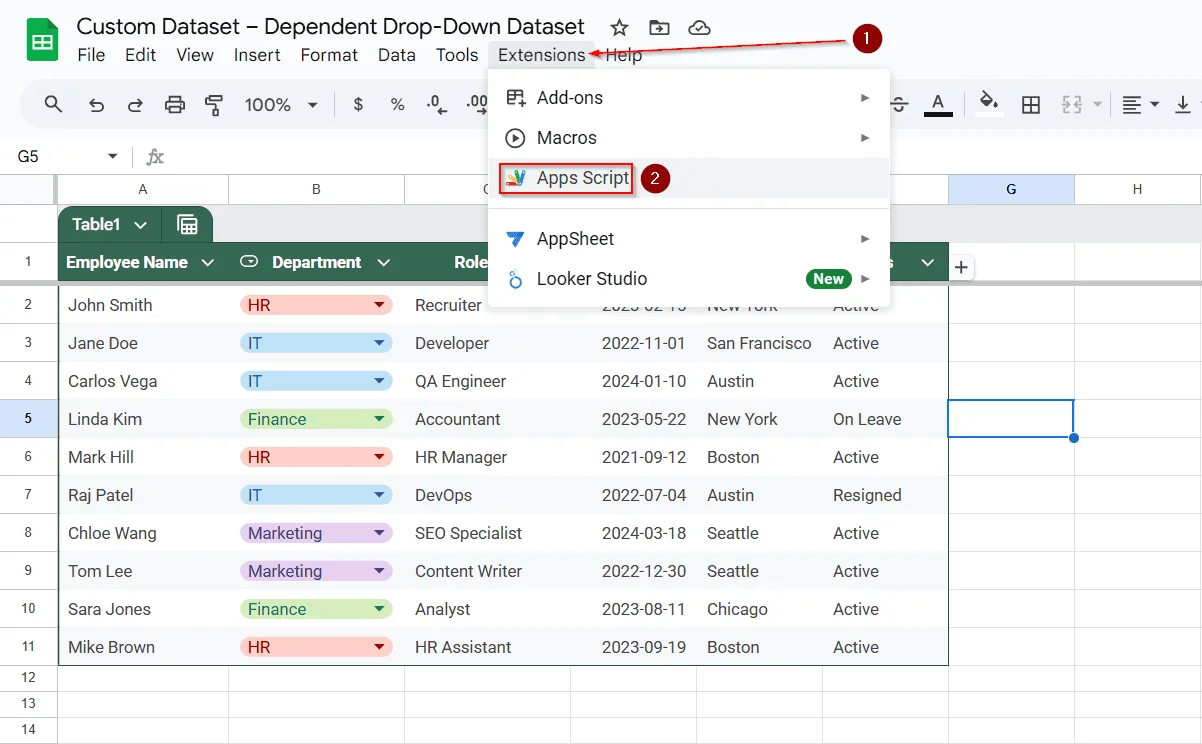Select the 'SEO Specialist' cell
Viewport: 1202px width, 744px height.
click(x=487, y=533)
